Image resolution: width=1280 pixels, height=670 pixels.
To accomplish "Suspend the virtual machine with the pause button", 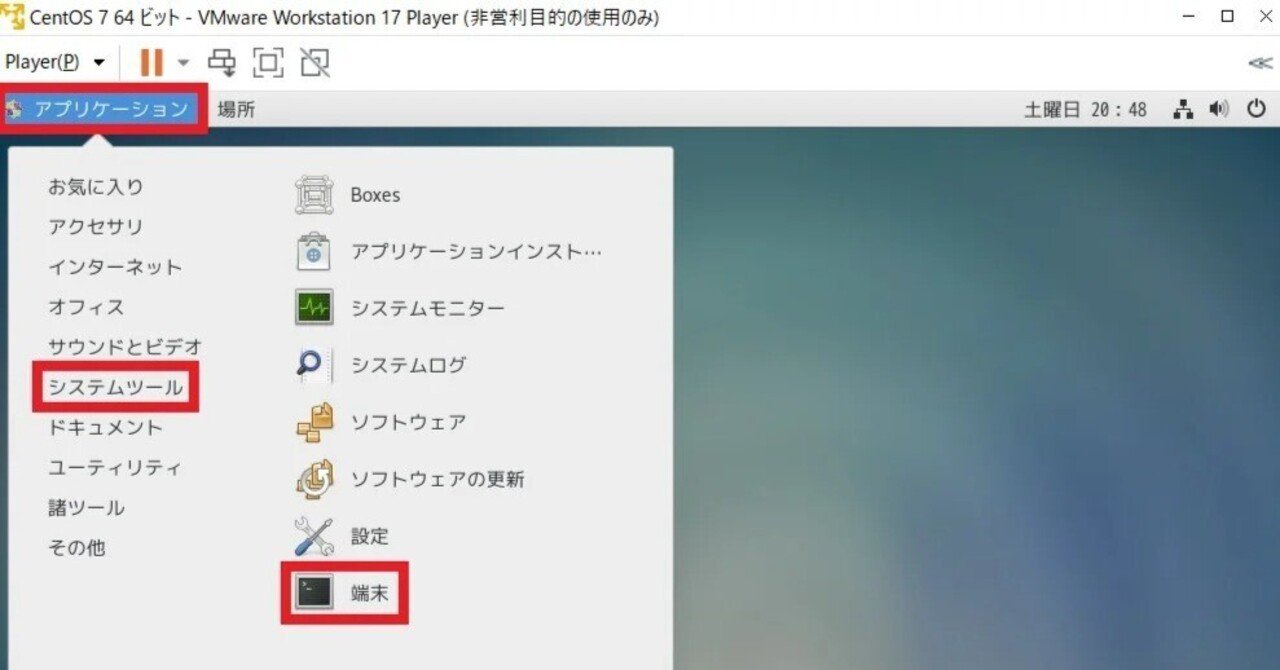I will (151, 62).
